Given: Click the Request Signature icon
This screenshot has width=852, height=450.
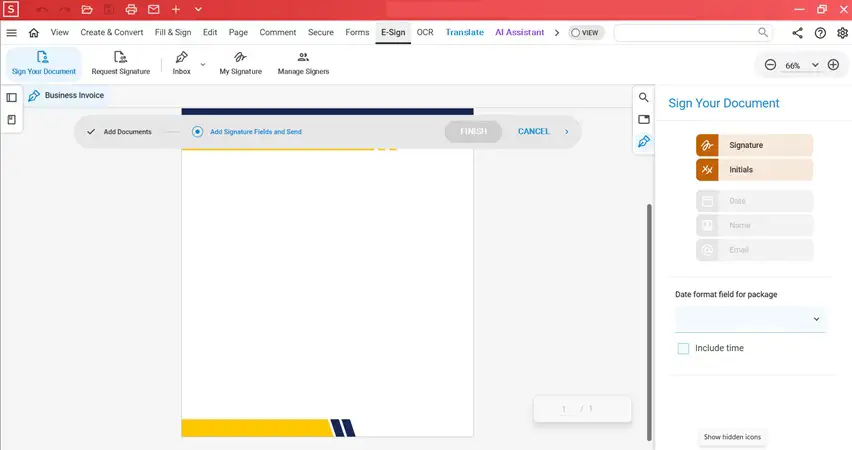Looking at the screenshot, I should pyautogui.click(x=120, y=58).
